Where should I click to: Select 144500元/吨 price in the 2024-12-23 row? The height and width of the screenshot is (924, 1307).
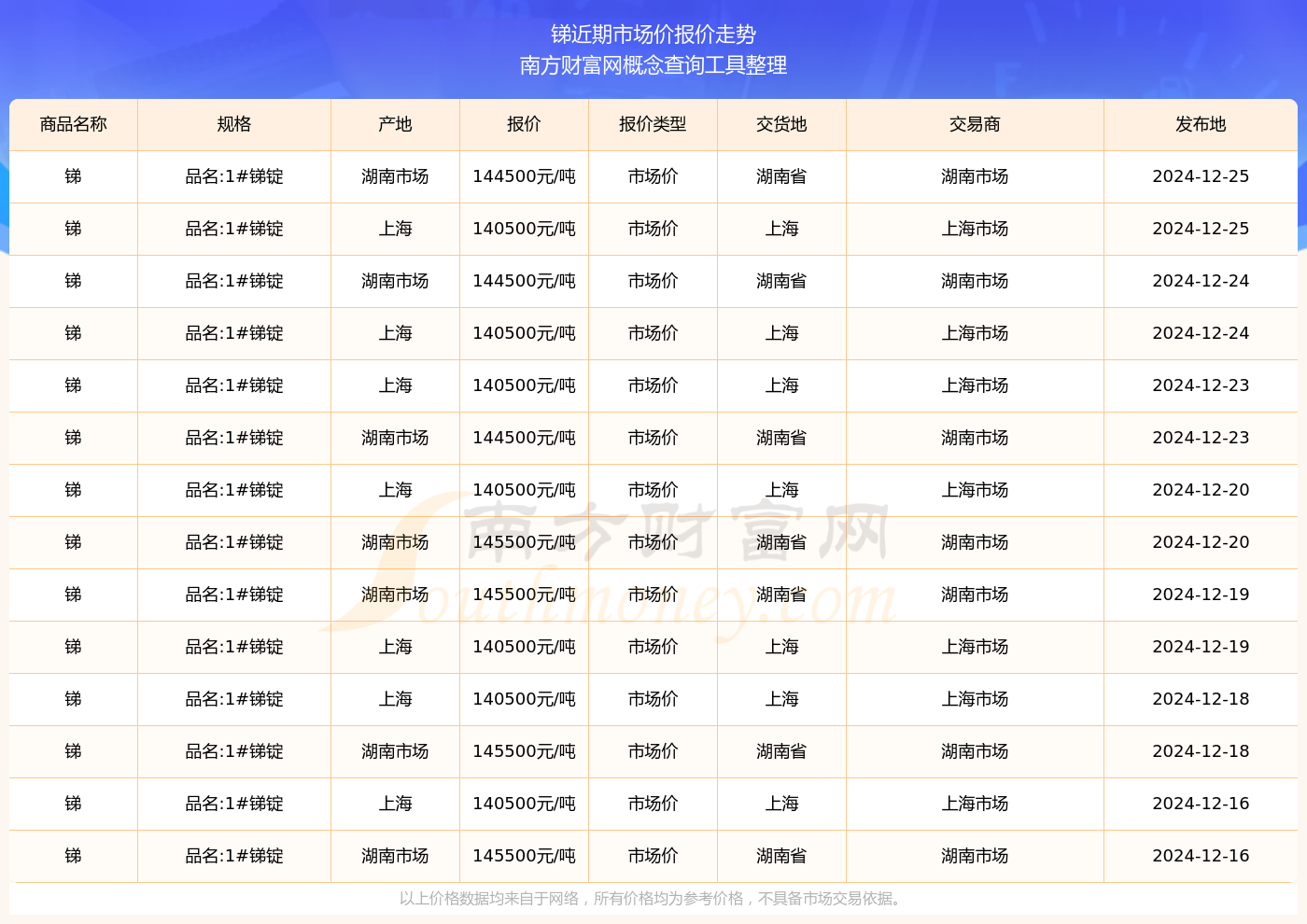tap(525, 438)
